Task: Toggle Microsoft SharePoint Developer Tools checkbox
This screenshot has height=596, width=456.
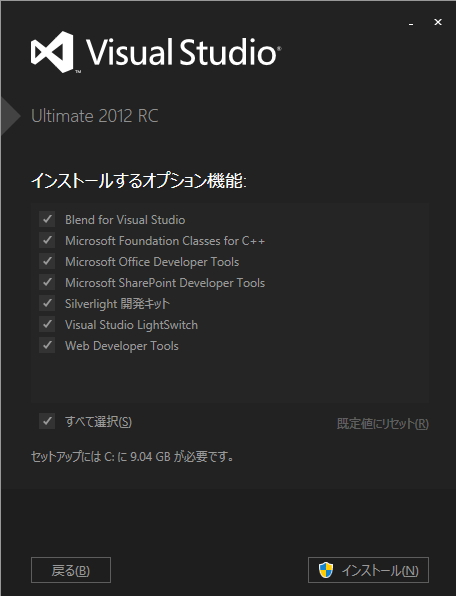Action: [47, 282]
